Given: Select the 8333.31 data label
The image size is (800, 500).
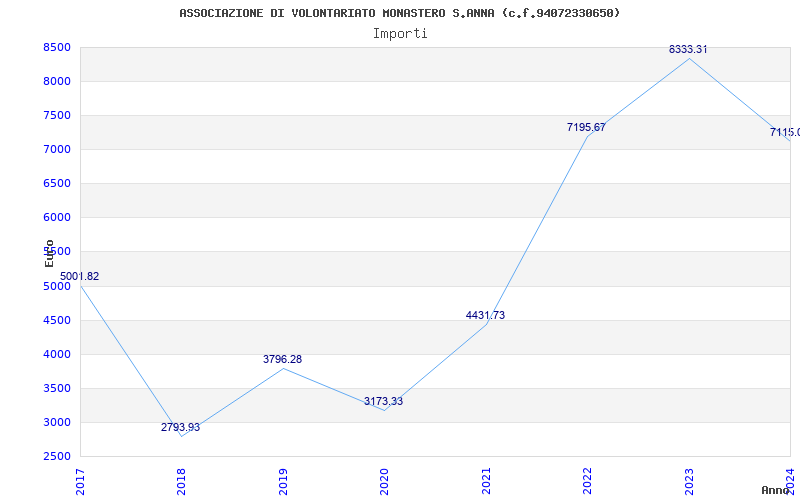Looking at the screenshot, I should [x=688, y=49].
